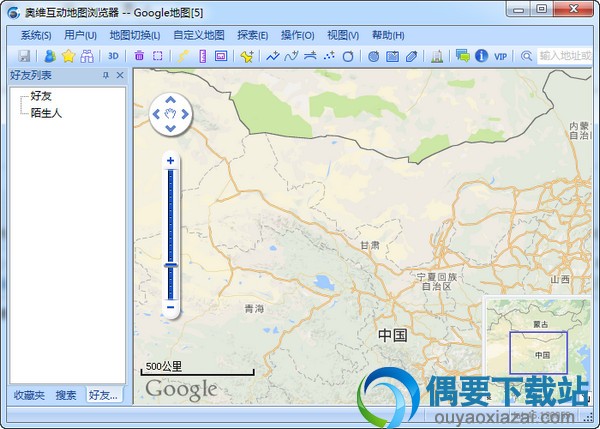Switch to the 收藏夹 tab
Image resolution: width=600 pixels, height=429 pixels.
(x=29, y=395)
